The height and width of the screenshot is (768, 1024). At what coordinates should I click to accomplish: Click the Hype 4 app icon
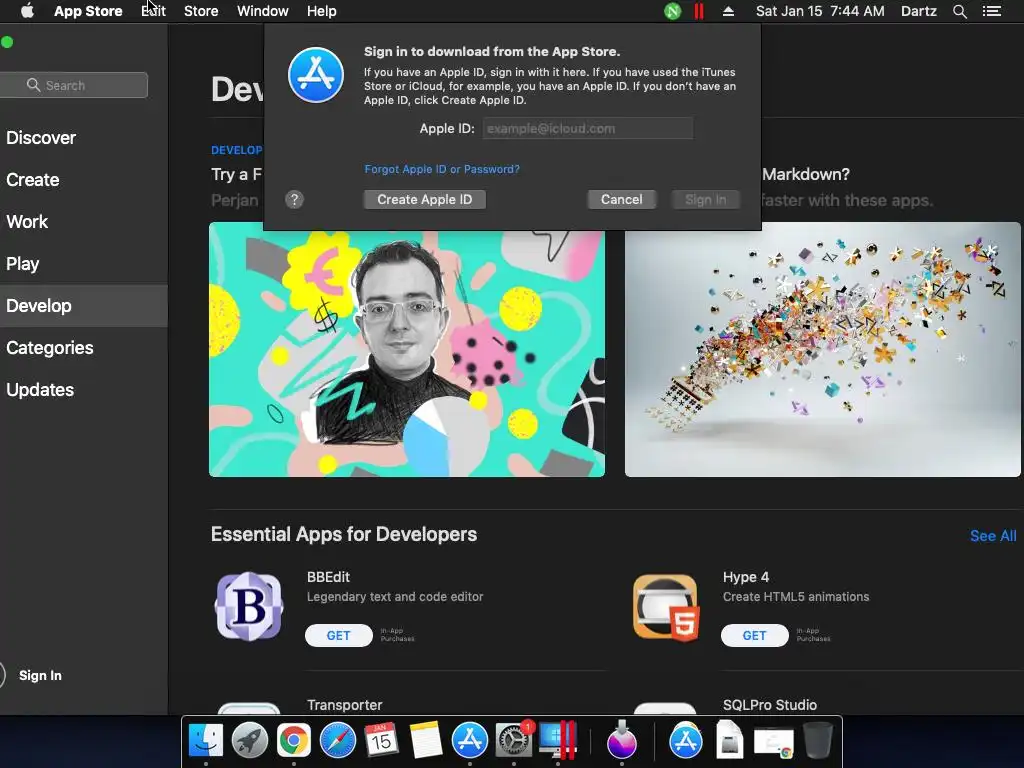click(666, 607)
